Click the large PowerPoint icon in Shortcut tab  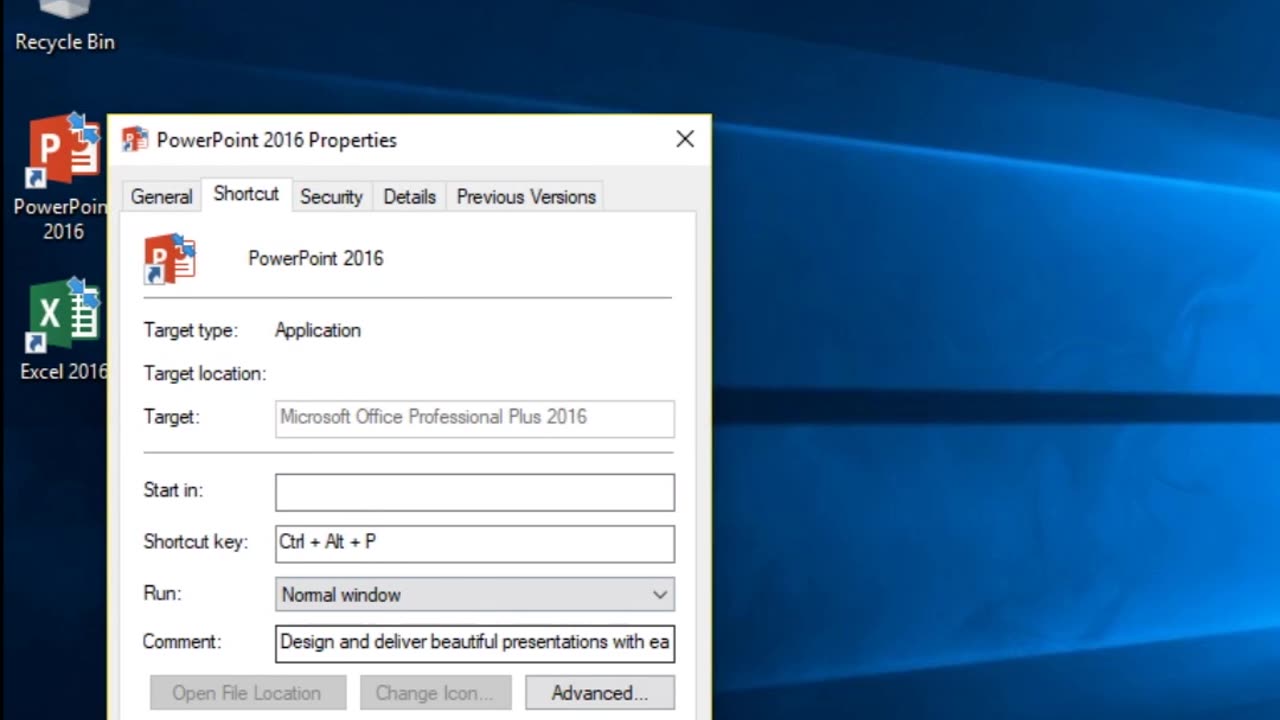pos(170,259)
